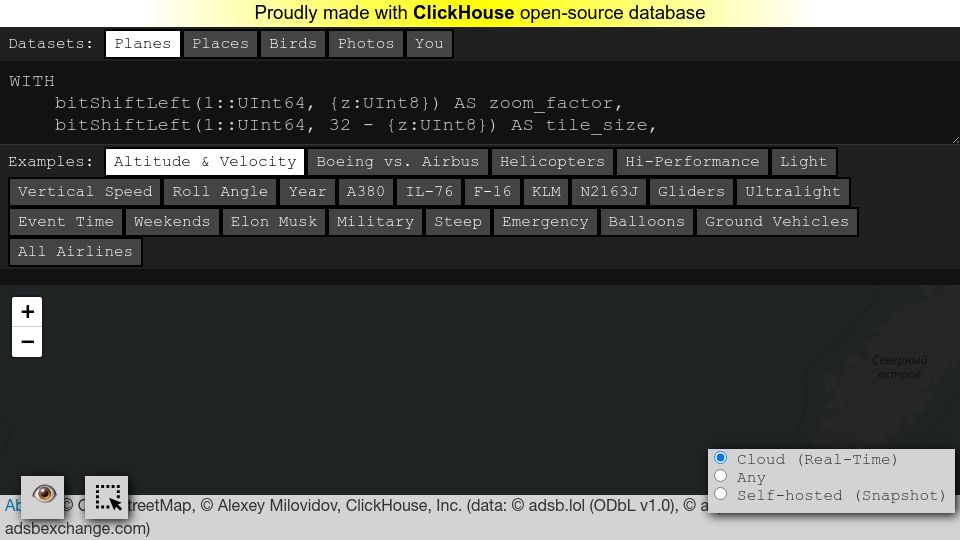This screenshot has height=540, width=960.
Task: Load the Hi-Performance example
Action: (692, 162)
